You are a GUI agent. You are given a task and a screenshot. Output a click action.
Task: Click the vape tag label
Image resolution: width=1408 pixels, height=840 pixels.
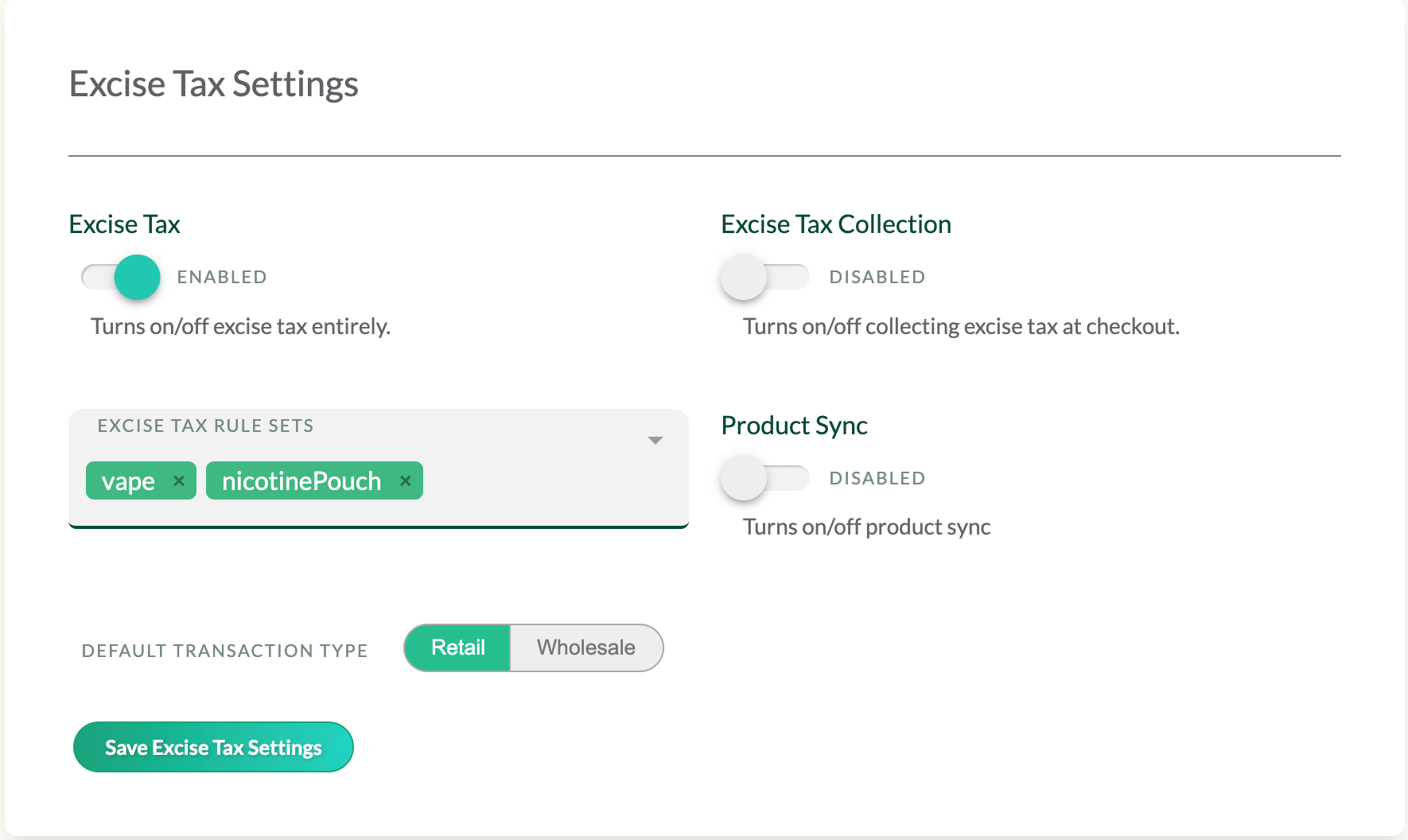128,481
